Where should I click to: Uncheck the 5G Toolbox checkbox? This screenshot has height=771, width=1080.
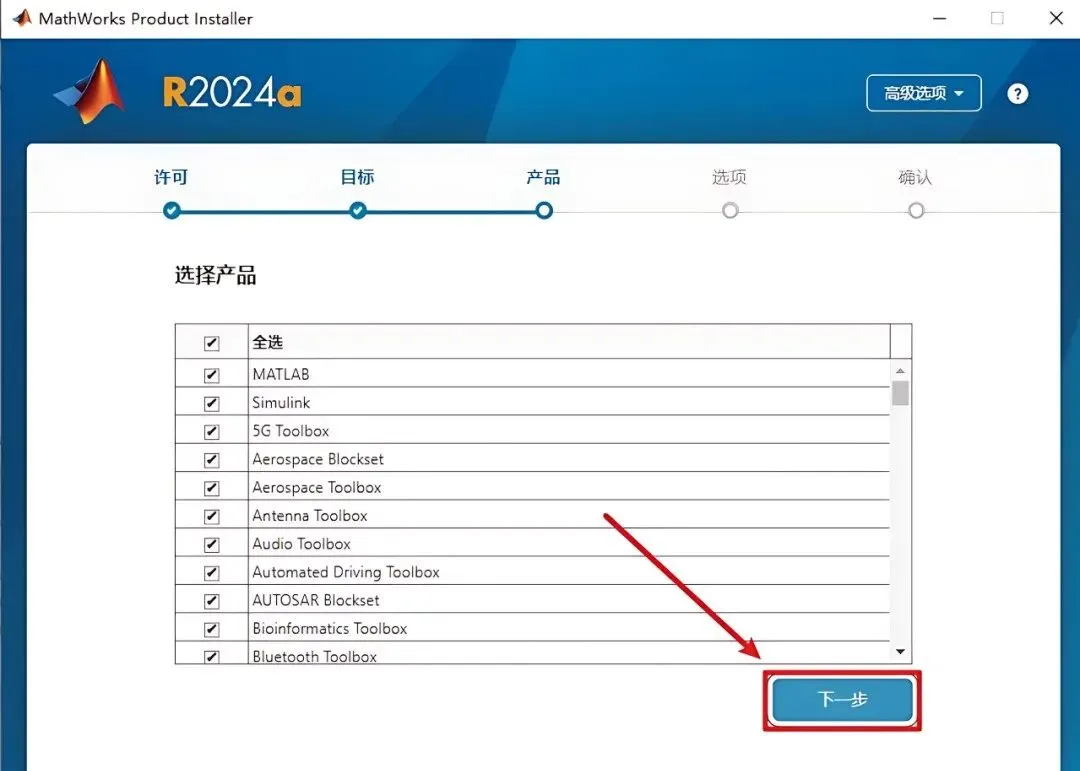tap(211, 431)
